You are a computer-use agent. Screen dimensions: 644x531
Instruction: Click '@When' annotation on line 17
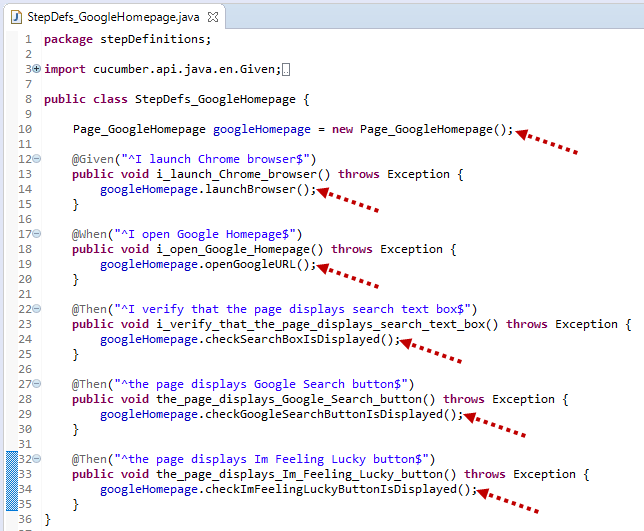tap(89, 234)
